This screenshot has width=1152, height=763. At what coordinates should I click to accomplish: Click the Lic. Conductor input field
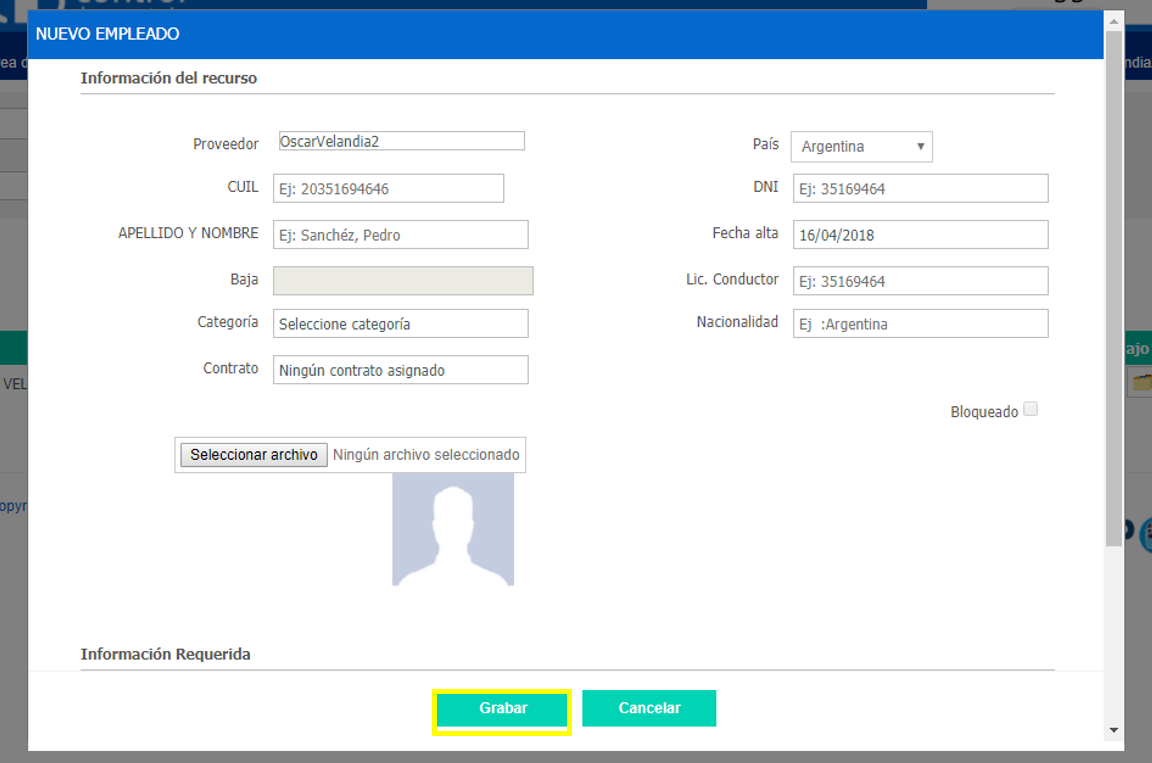[920, 281]
